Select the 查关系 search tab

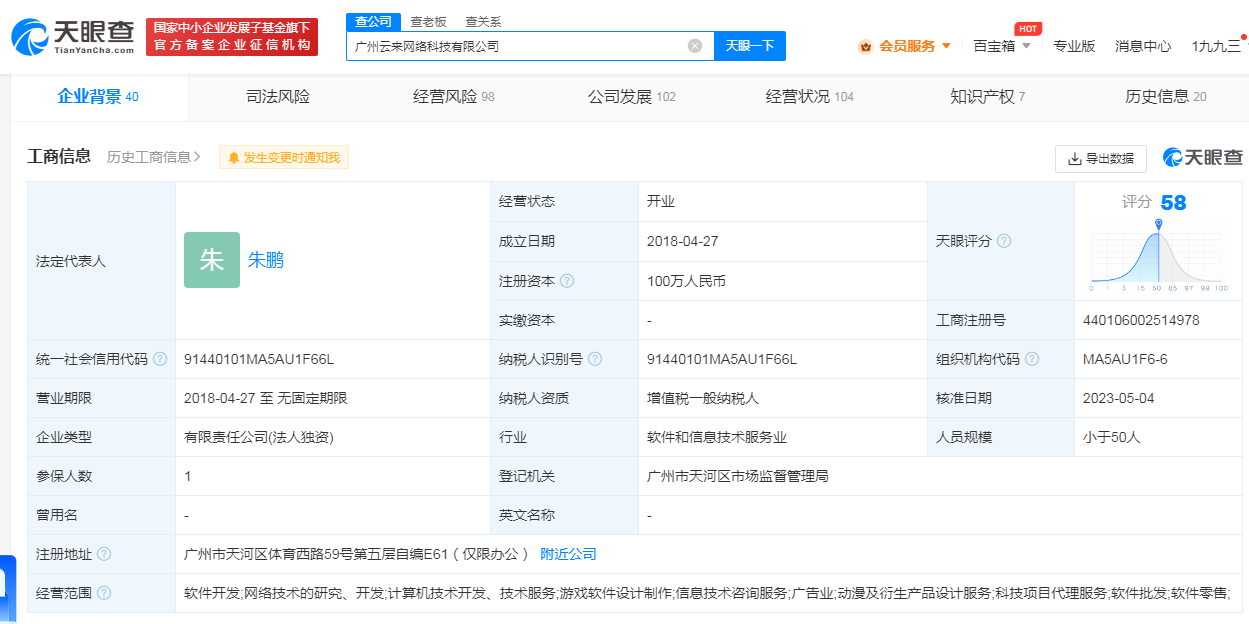[483, 22]
